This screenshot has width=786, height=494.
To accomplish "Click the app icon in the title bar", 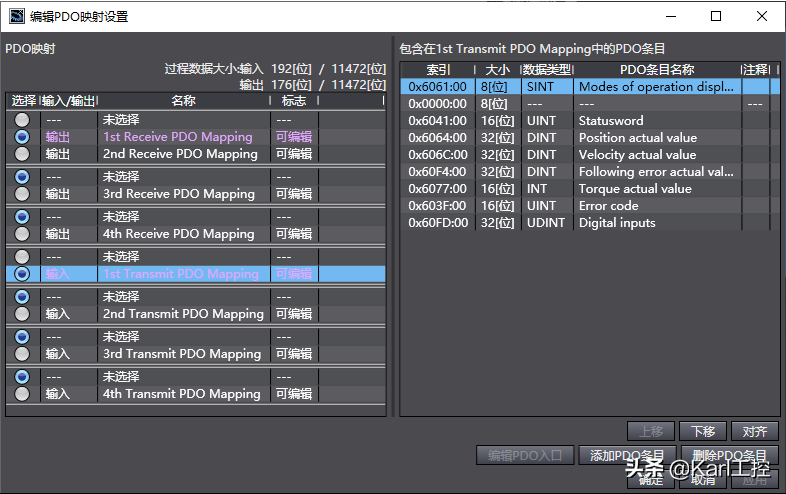I will tap(17, 16).
